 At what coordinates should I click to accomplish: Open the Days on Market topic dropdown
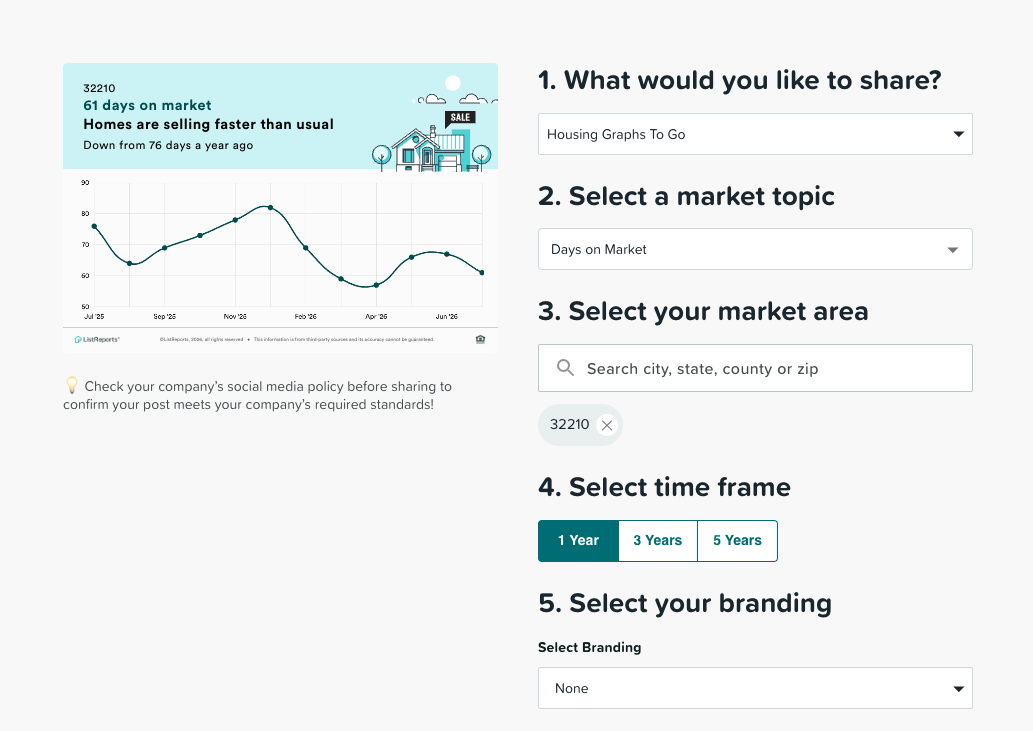click(755, 249)
